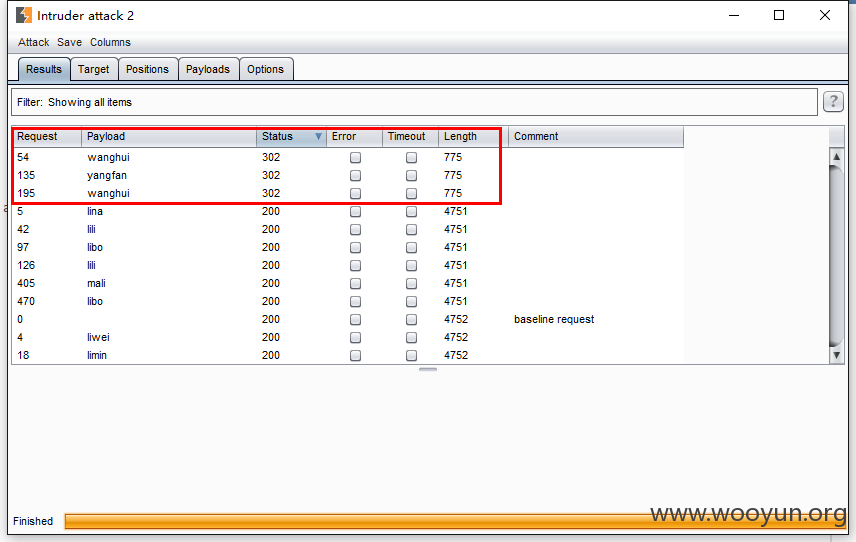Click the scroll down arrow of results table

[836, 355]
